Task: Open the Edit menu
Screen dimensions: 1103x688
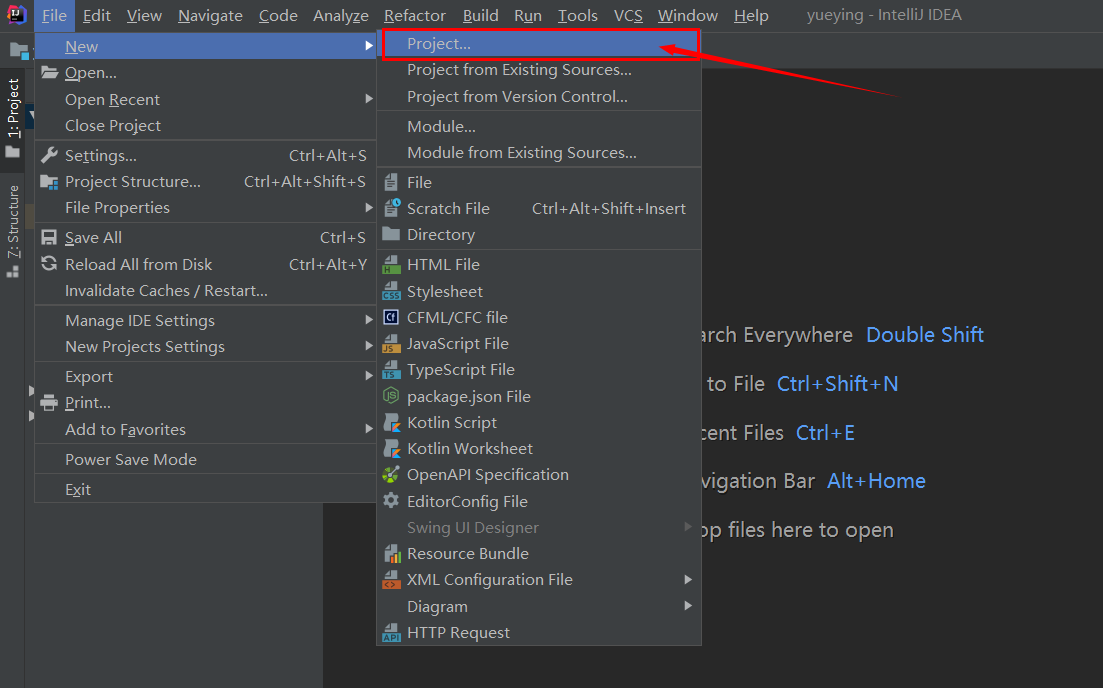Action: (96, 15)
